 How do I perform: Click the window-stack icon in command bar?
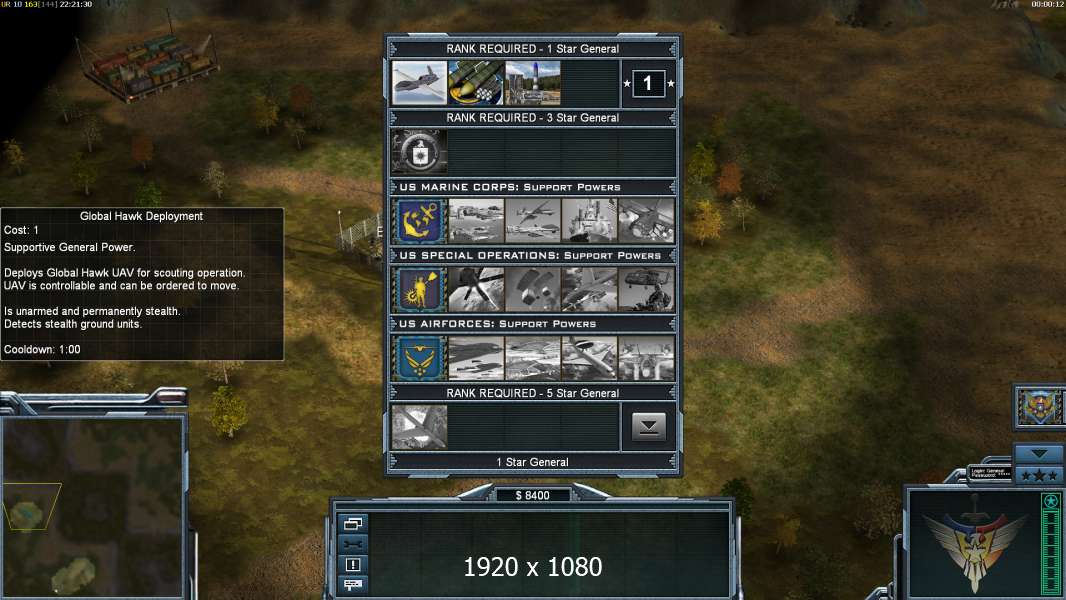tap(353, 523)
